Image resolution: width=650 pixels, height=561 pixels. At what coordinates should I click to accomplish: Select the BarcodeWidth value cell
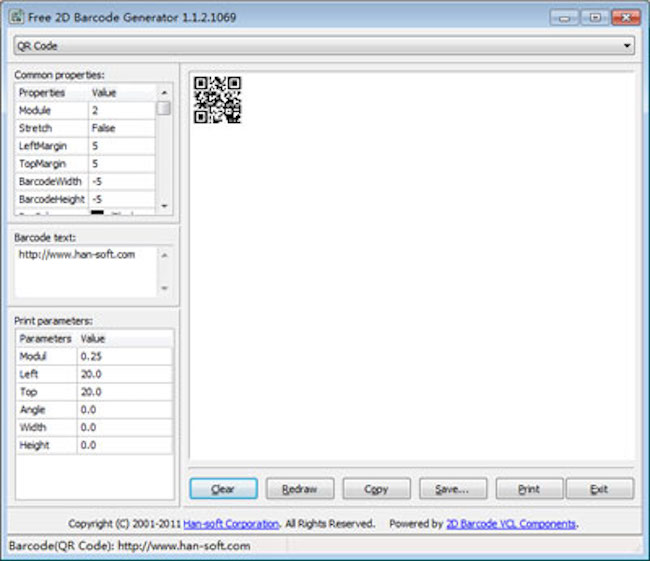(120, 182)
